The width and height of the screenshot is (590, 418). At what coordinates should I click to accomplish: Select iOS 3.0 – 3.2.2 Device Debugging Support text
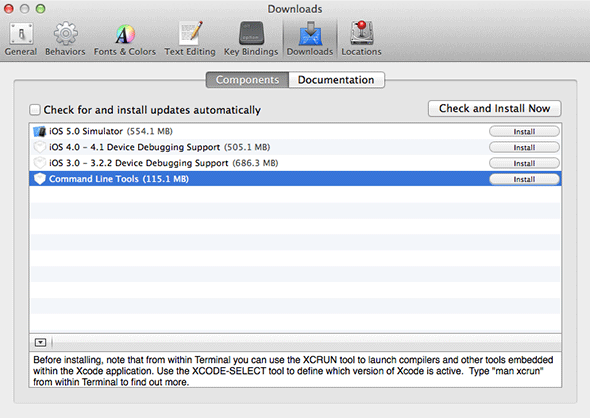164,163
